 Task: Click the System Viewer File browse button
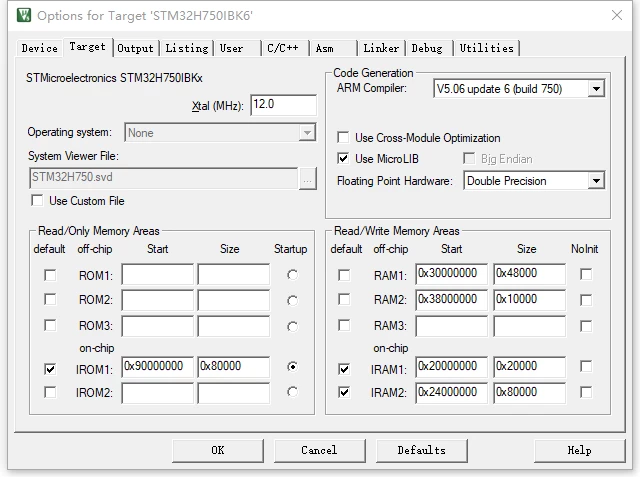click(x=308, y=178)
